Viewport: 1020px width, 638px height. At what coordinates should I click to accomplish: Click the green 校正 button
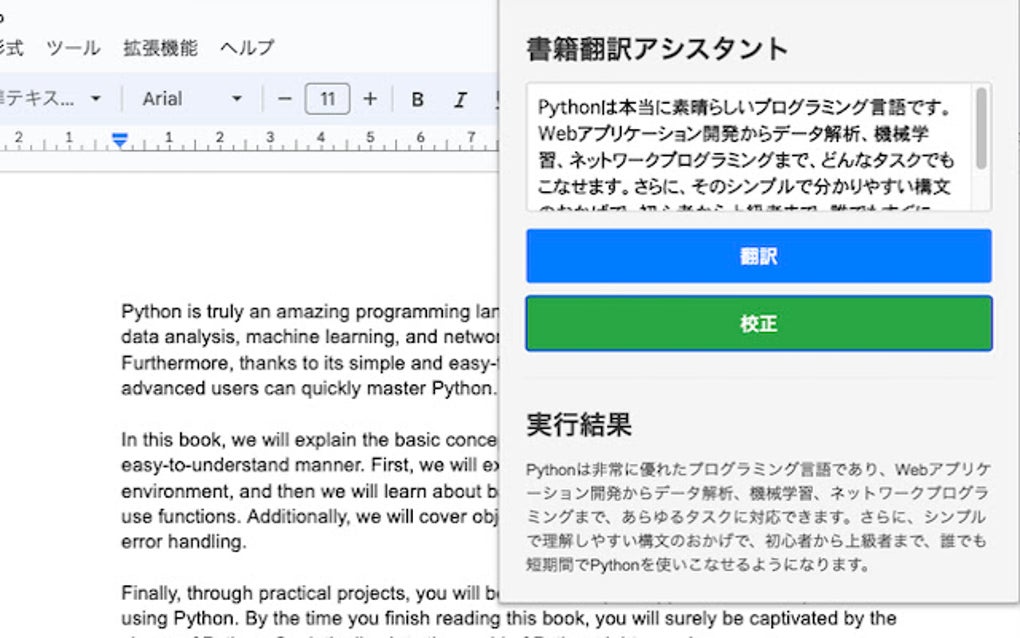[757, 323]
